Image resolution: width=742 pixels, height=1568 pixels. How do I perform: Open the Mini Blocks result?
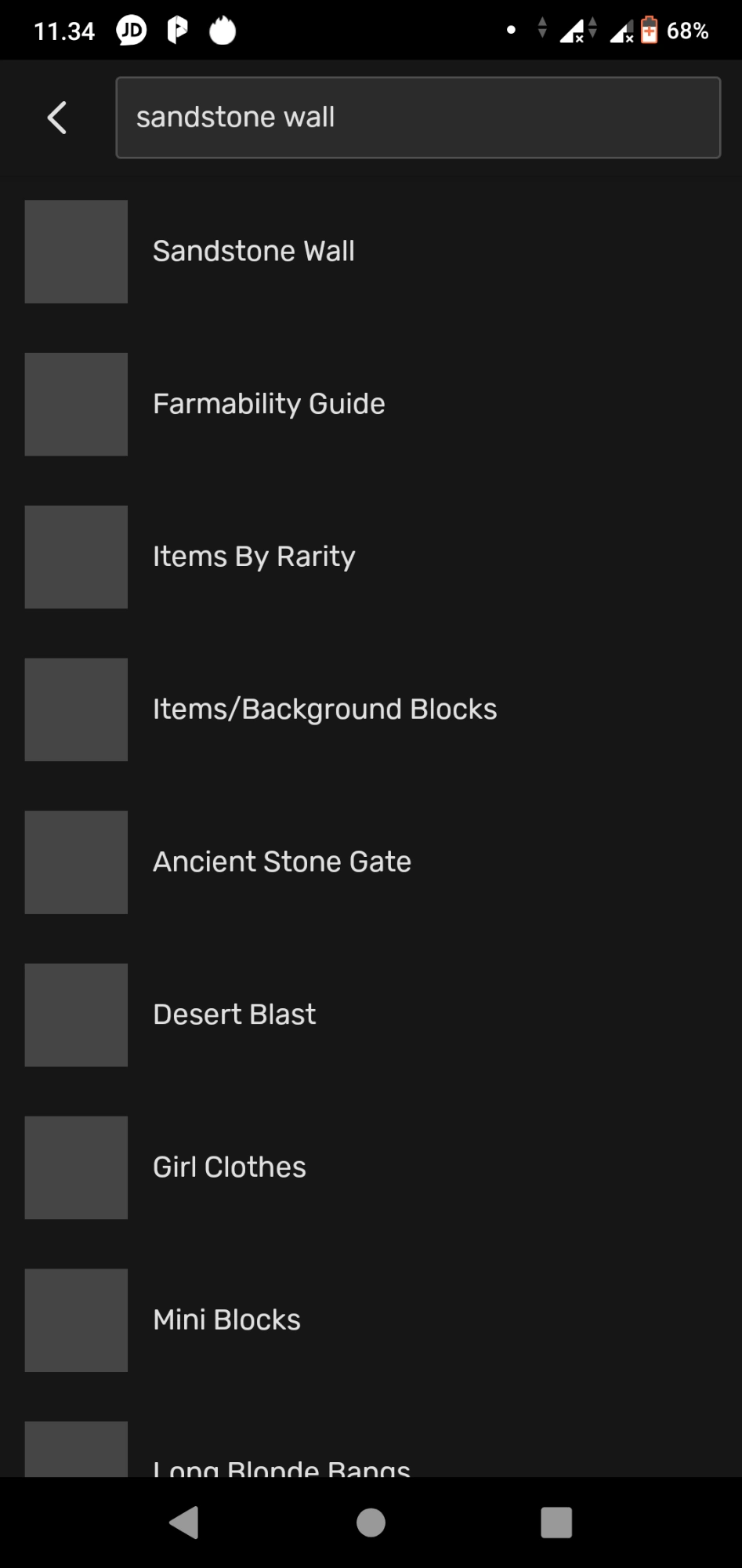[227, 1320]
